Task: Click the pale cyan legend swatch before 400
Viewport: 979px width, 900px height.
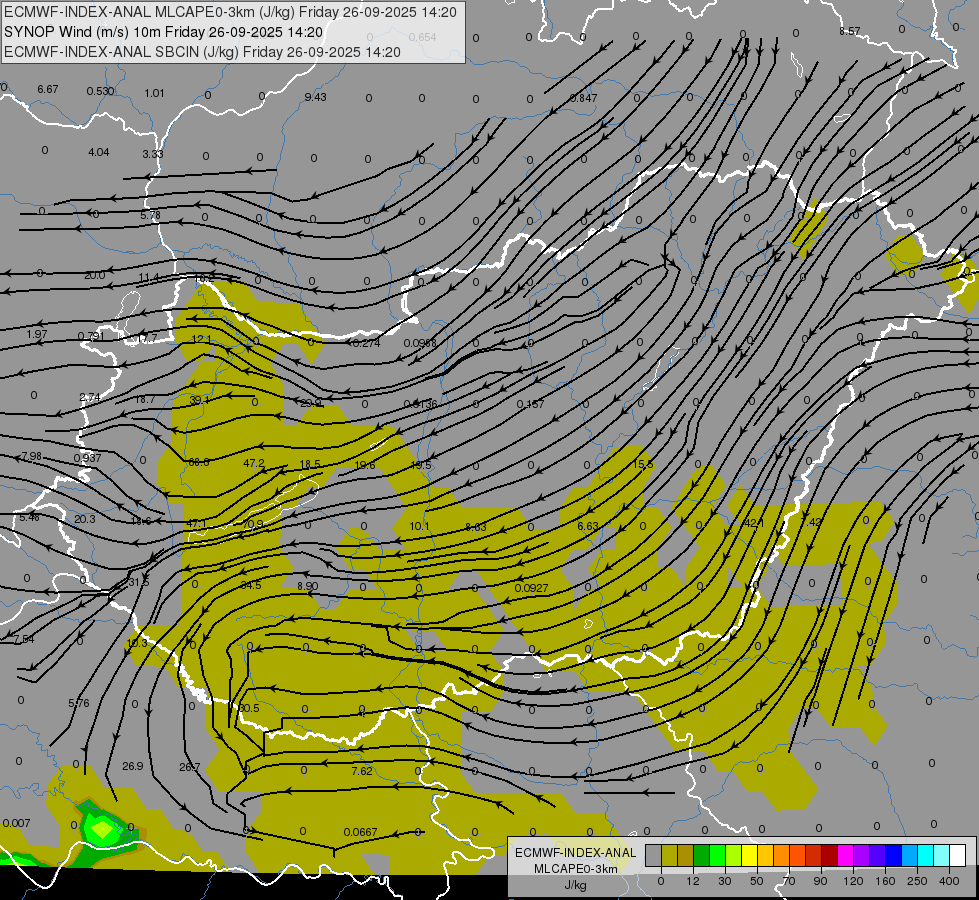Action: tap(942, 855)
